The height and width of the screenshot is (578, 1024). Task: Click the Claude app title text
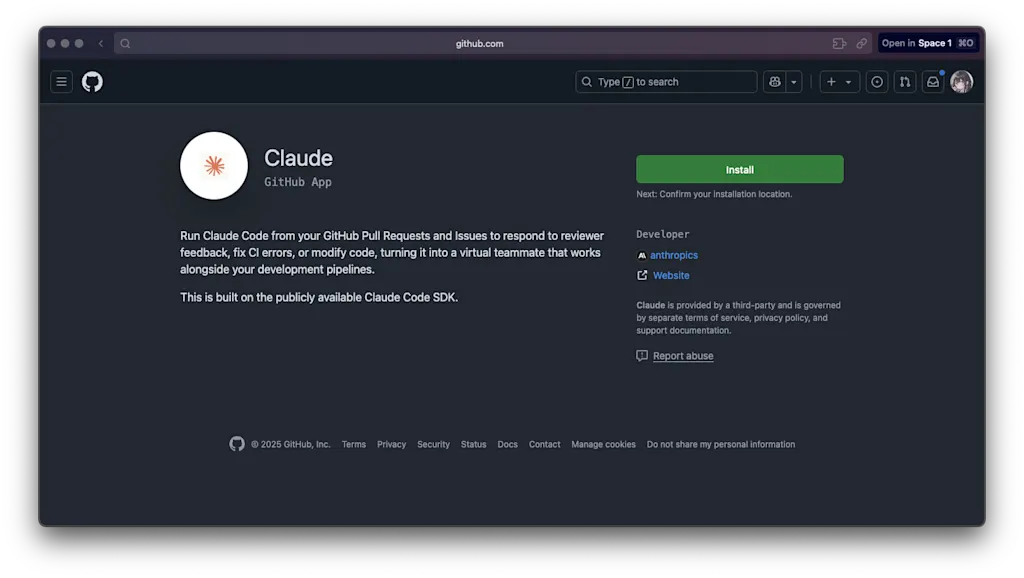point(298,158)
